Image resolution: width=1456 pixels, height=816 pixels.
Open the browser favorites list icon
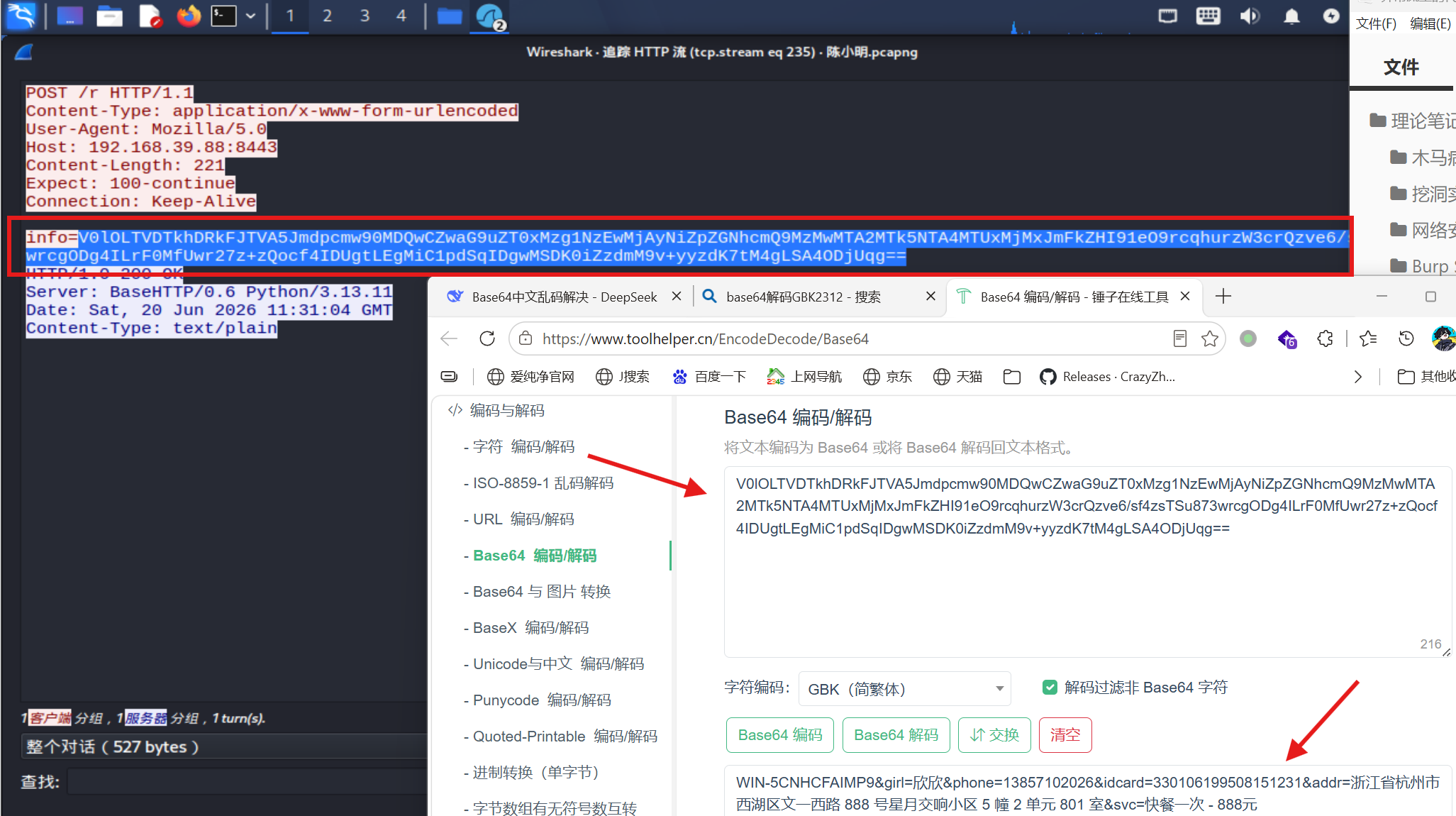(1368, 338)
